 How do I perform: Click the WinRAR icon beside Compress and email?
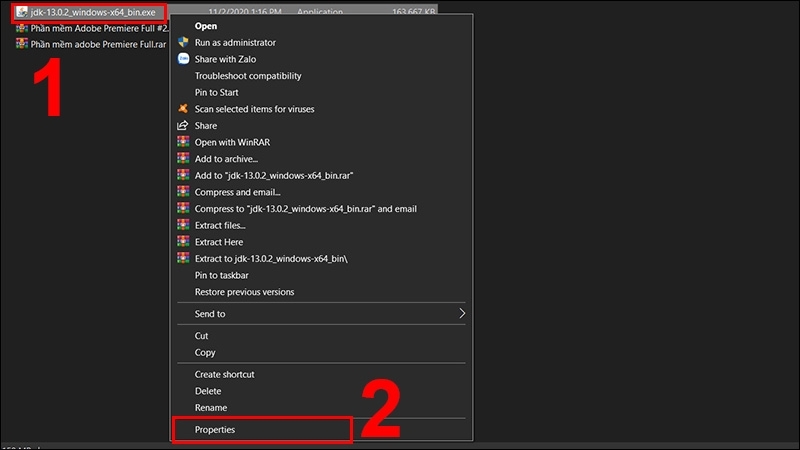click(x=182, y=192)
